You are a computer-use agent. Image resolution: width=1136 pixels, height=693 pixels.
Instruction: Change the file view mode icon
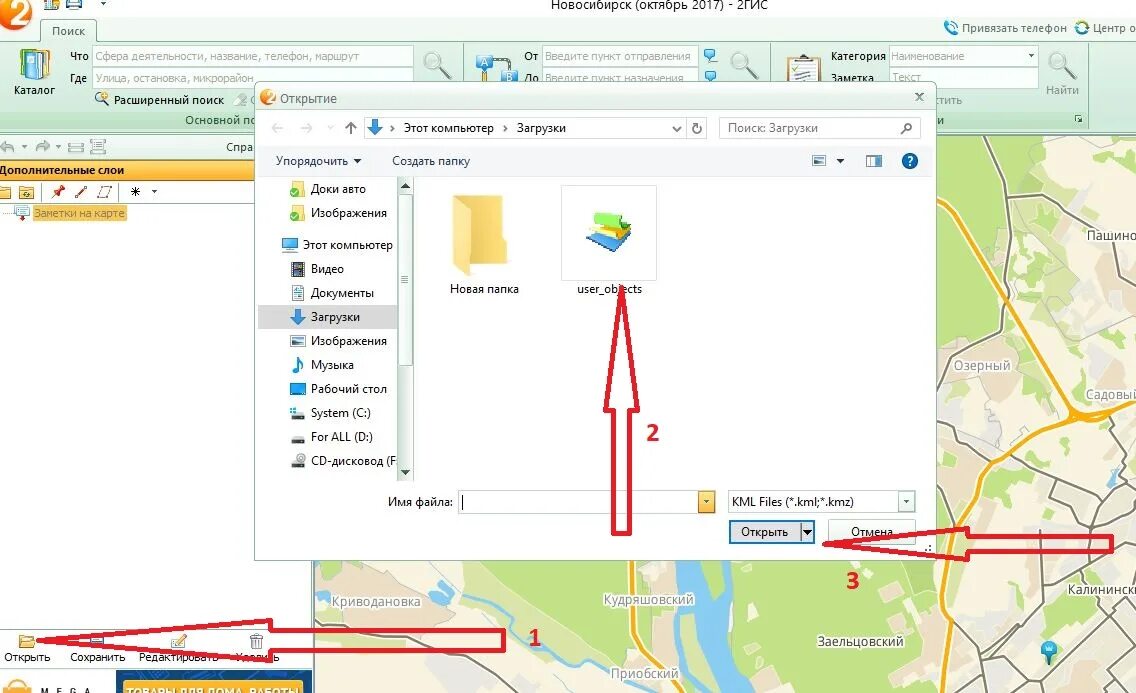(x=819, y=161)
